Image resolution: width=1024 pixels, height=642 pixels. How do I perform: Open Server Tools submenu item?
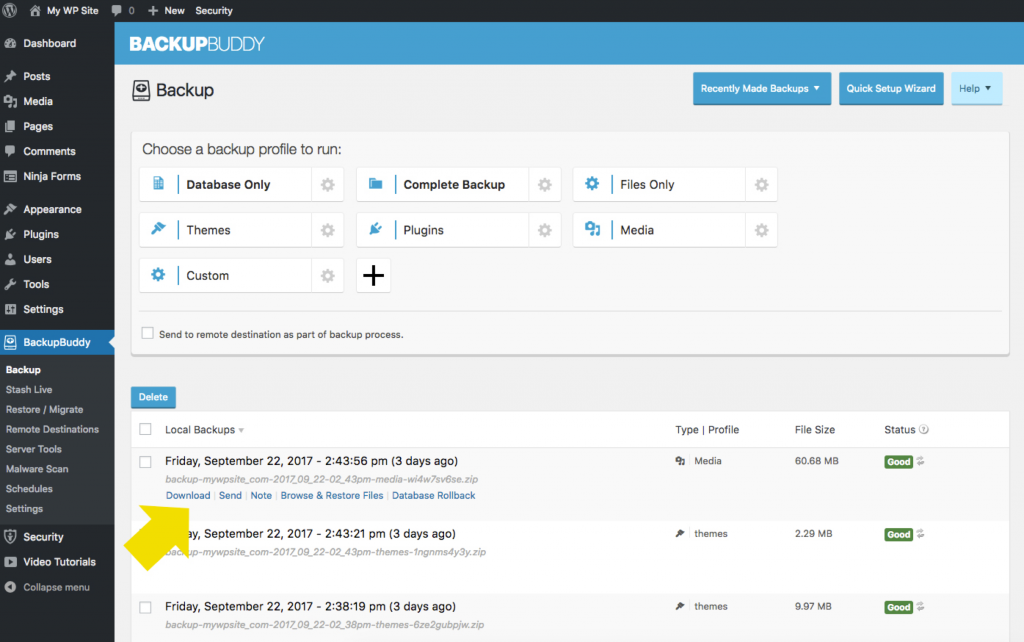coord(33,449)
